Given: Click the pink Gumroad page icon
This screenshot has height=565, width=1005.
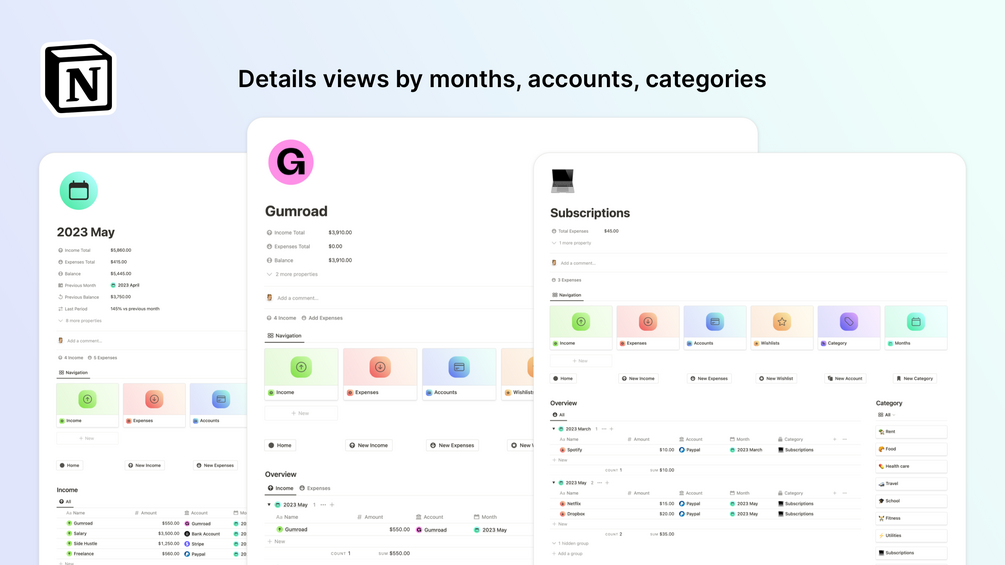Looking at the screenshot, I should coord(291,162).
